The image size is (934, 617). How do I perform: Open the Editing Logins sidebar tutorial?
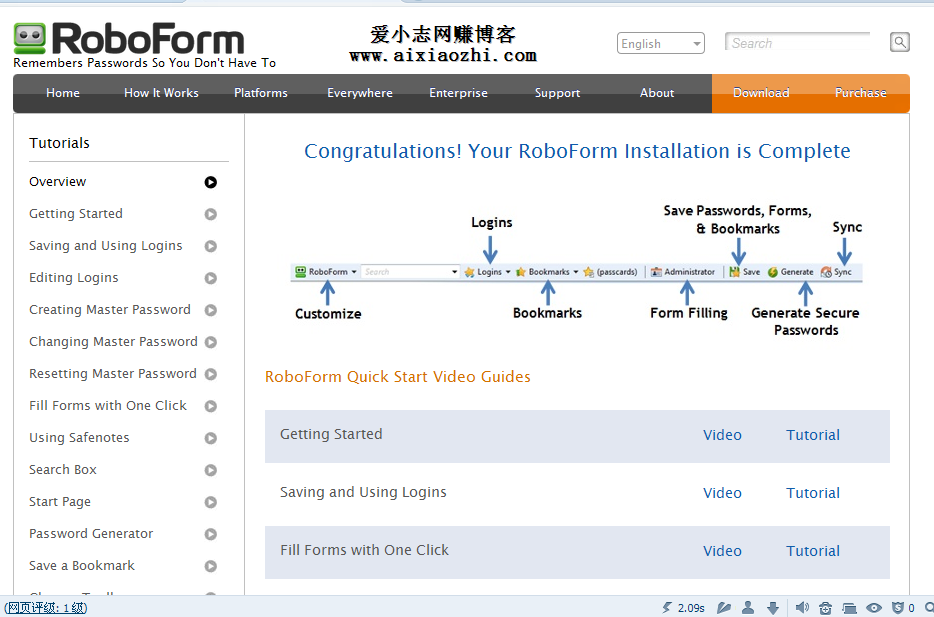(74, 278)
